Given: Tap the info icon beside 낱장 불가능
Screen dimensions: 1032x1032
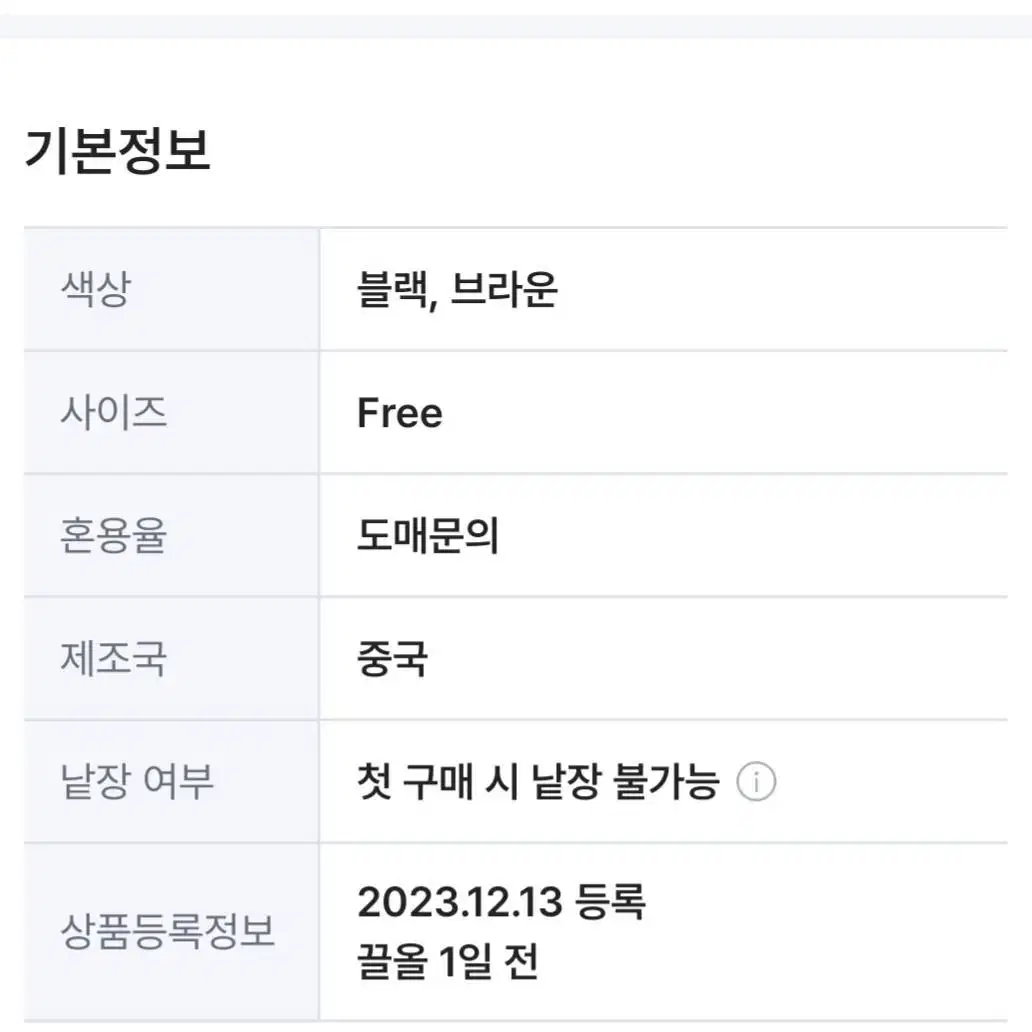Looking at the screenshot, I should point(756,782).
